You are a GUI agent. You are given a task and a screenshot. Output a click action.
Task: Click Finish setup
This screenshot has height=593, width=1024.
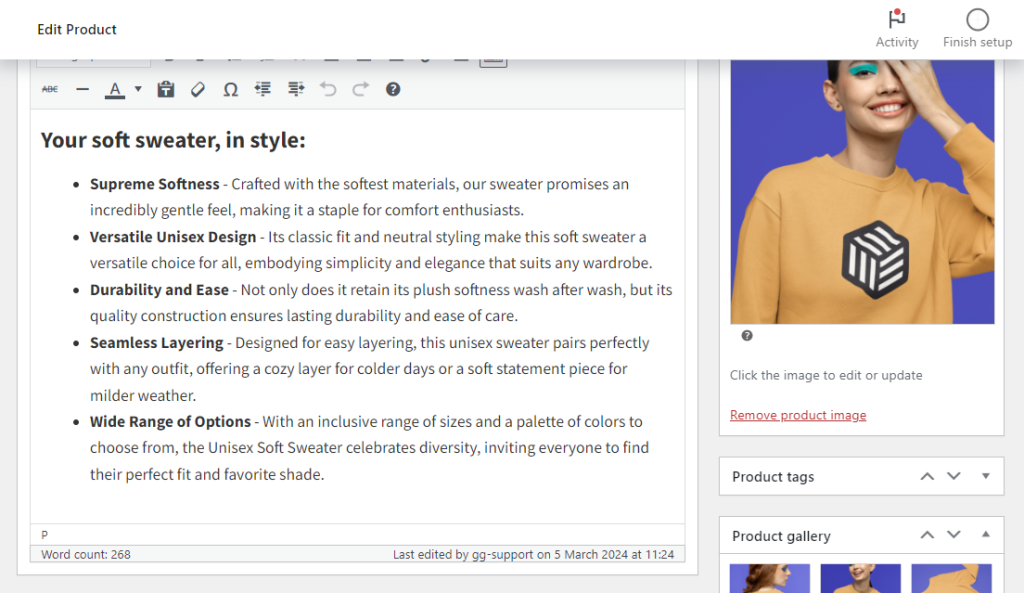(977, 27)
